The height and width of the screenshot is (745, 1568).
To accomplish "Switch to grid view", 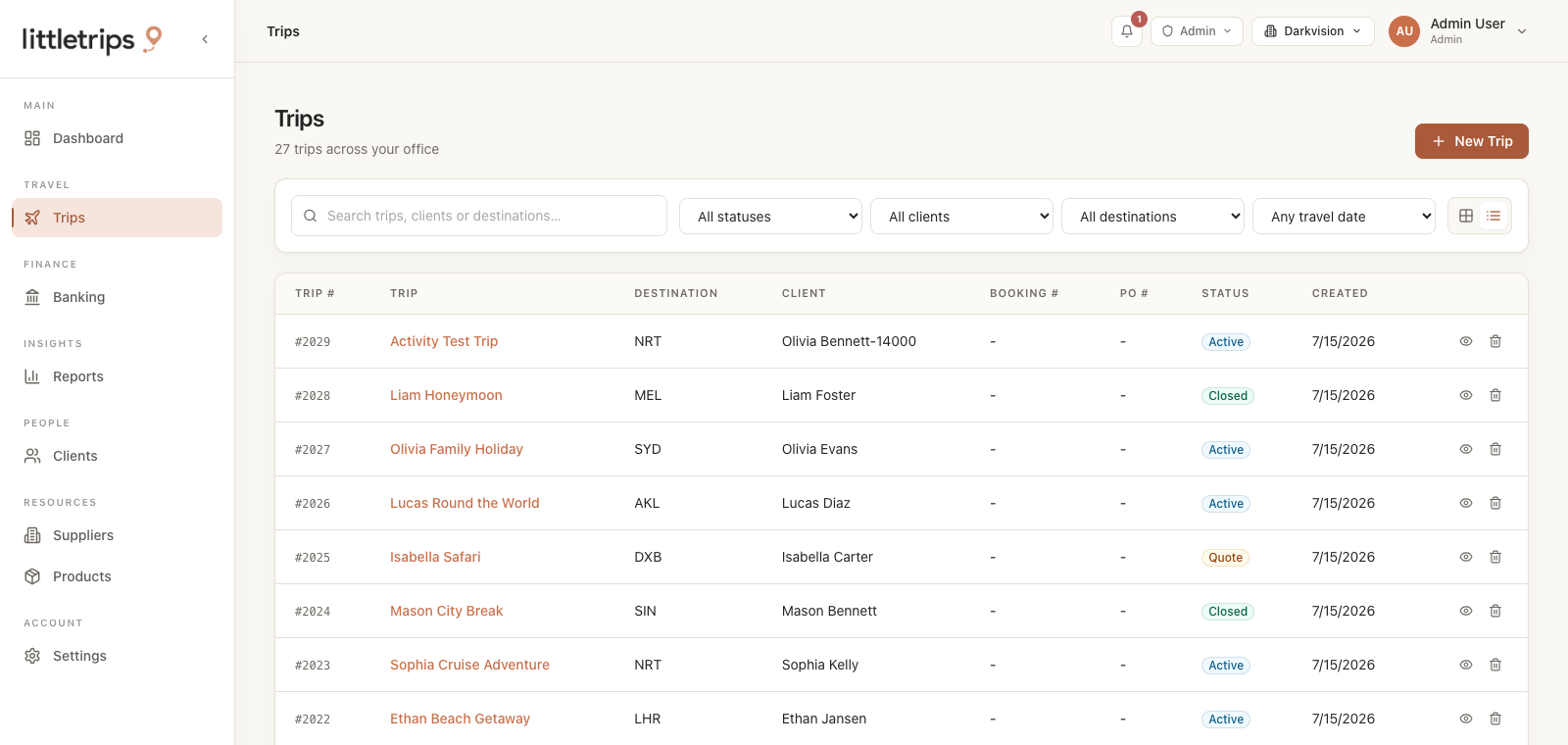I will click(1466, 216).
